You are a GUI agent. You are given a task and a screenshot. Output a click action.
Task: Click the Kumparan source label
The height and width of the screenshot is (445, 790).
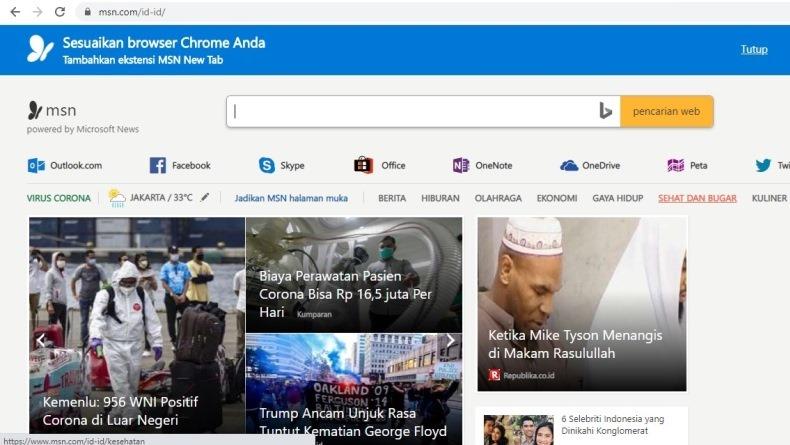coord(314,314)
